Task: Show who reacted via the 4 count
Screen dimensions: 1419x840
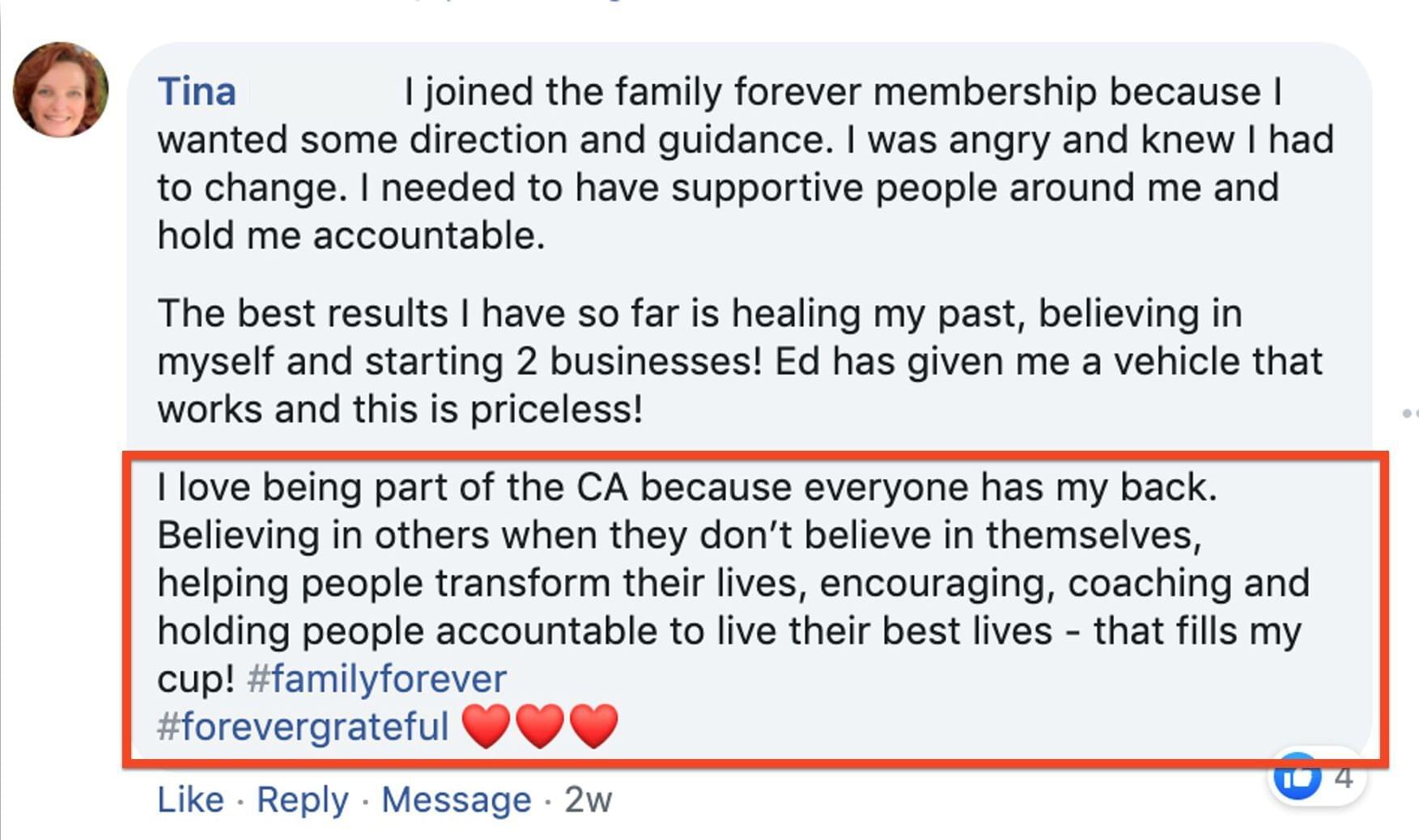Action: tap(1344, 778)
